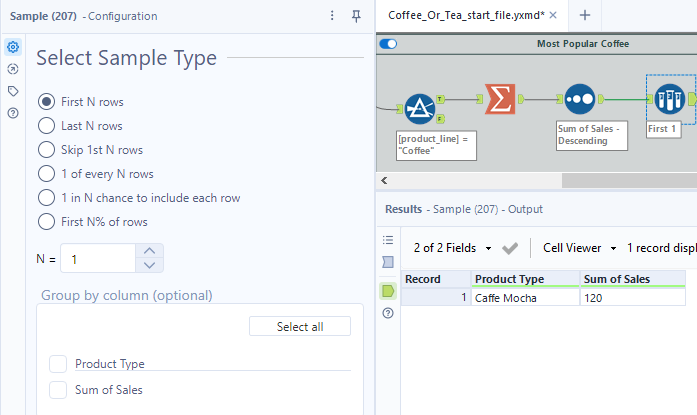Select the Caffe Mocha cell
The image size is (697, 415).
[x=525, y=298]
